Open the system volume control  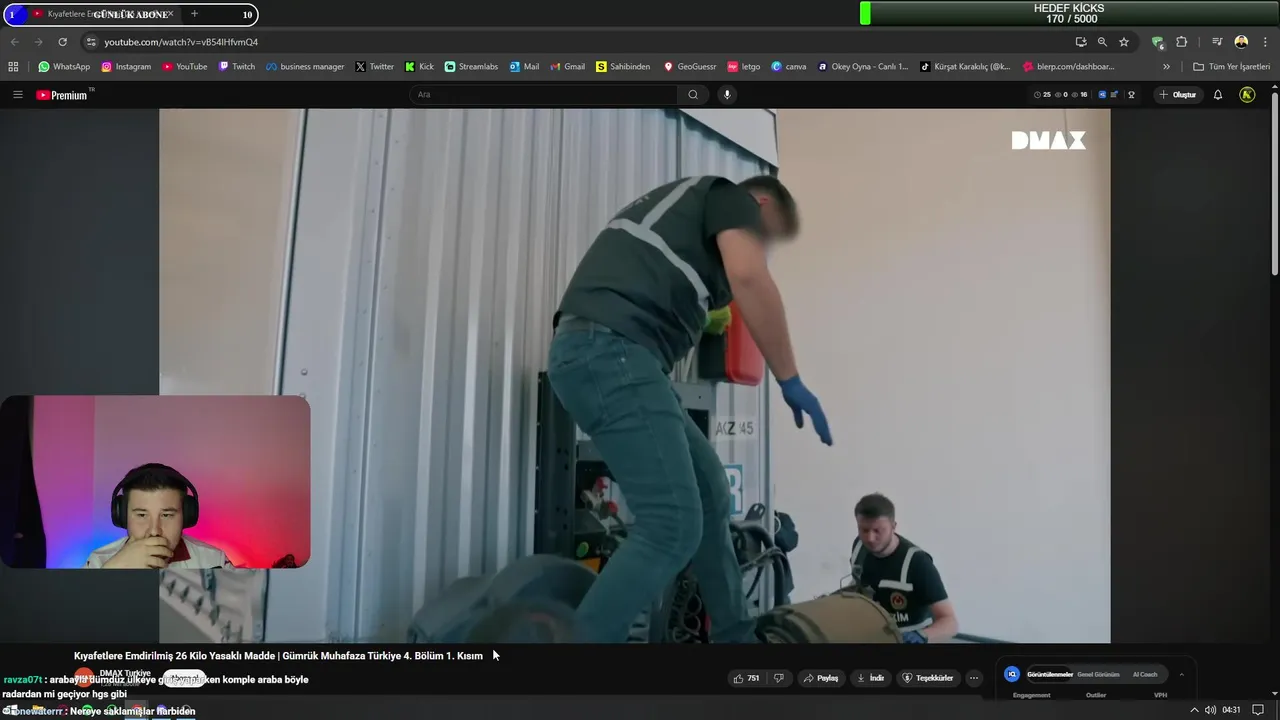(x=1211, y=710)
